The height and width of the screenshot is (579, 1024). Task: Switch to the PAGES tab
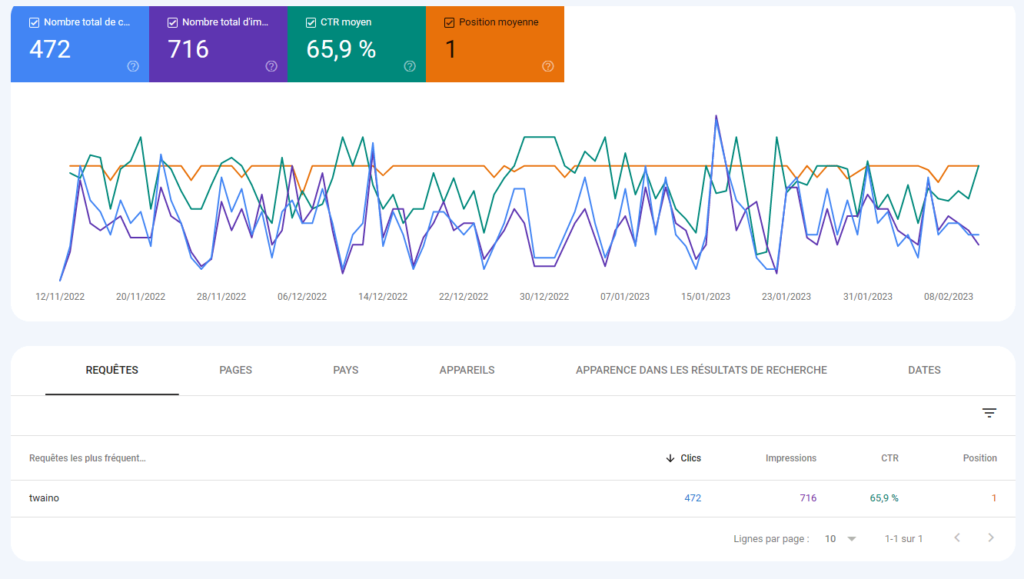(235, 370)
